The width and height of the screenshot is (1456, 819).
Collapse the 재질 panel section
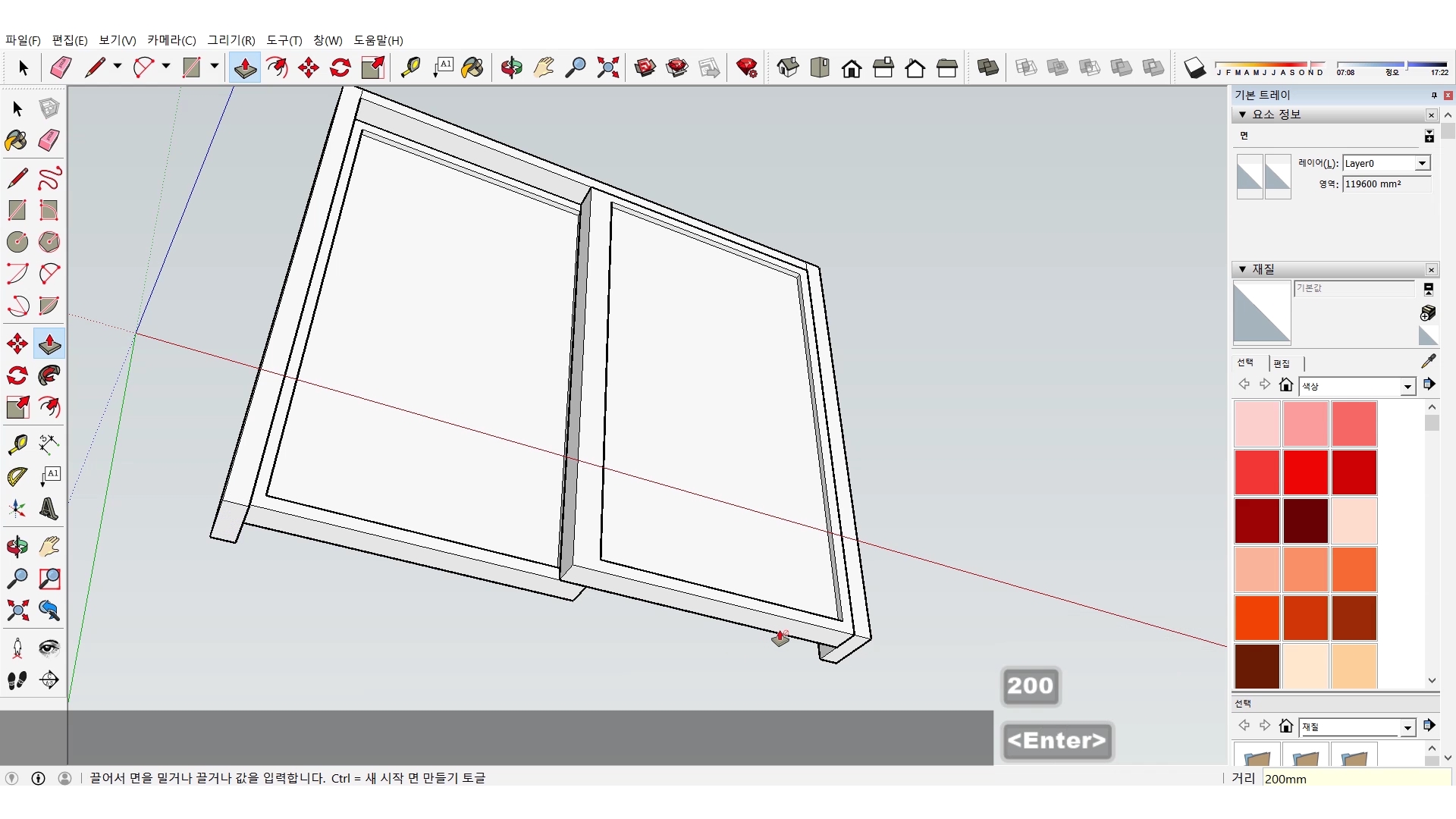pos(1242,269)
